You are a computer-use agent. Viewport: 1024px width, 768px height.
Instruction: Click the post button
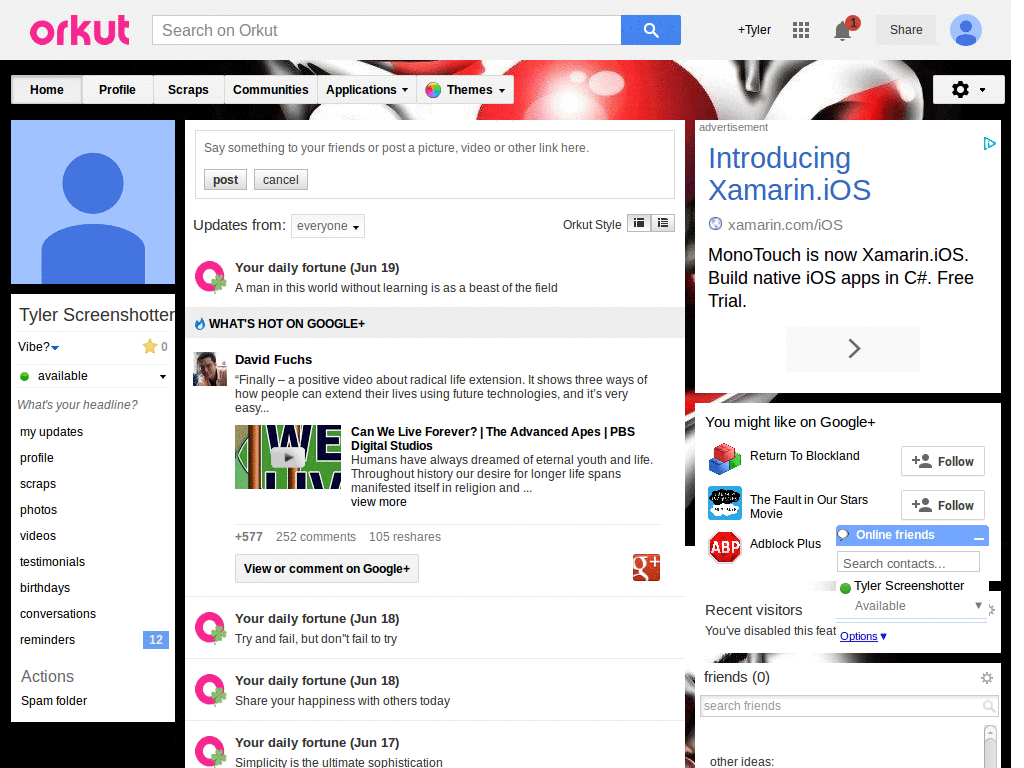225,180
